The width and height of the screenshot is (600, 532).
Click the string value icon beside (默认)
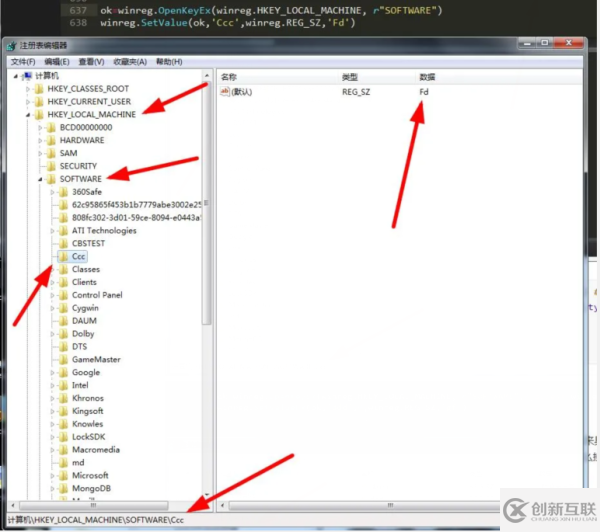(x=225, y=91)
